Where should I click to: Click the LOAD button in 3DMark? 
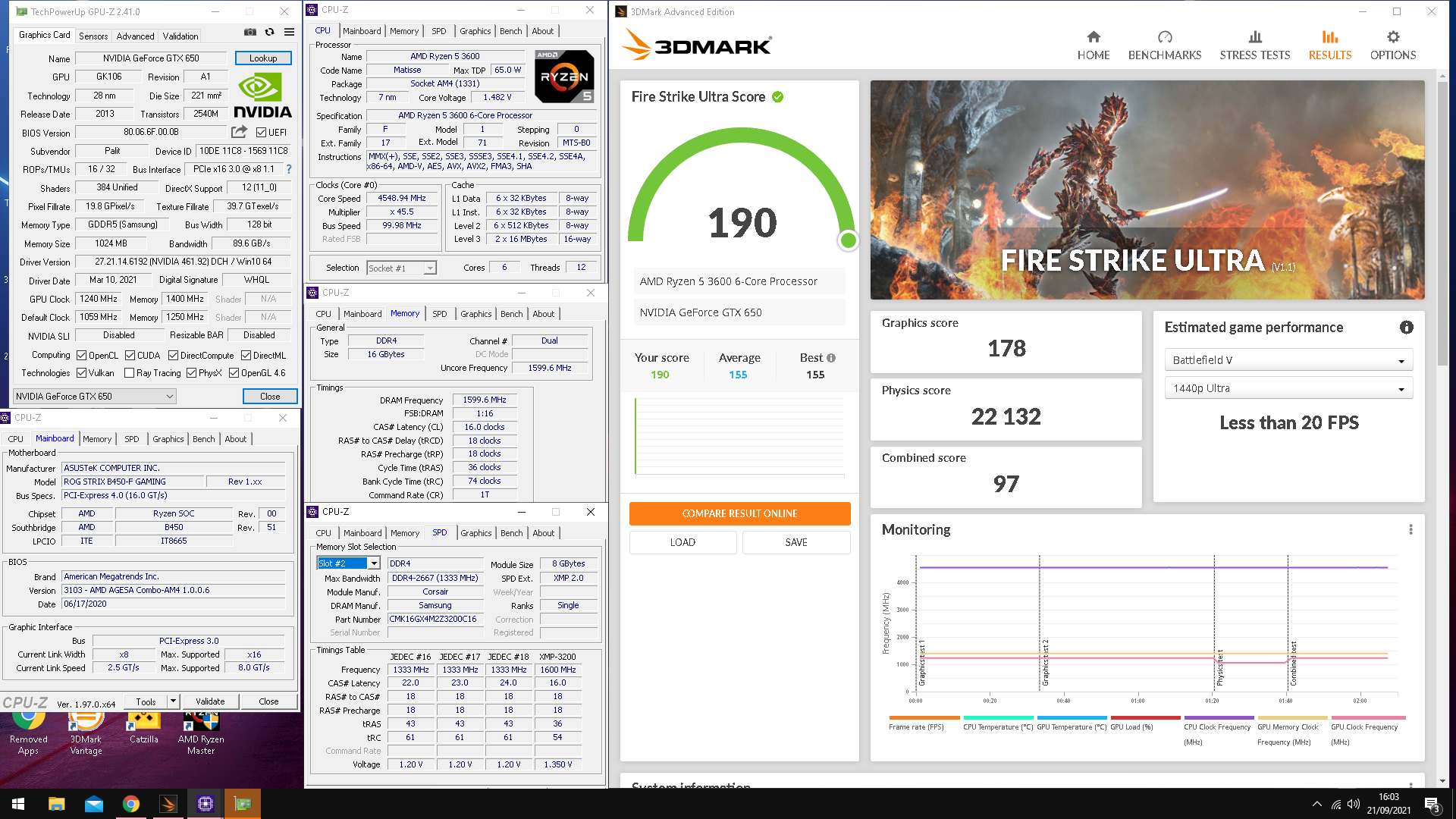coord(682,542)
